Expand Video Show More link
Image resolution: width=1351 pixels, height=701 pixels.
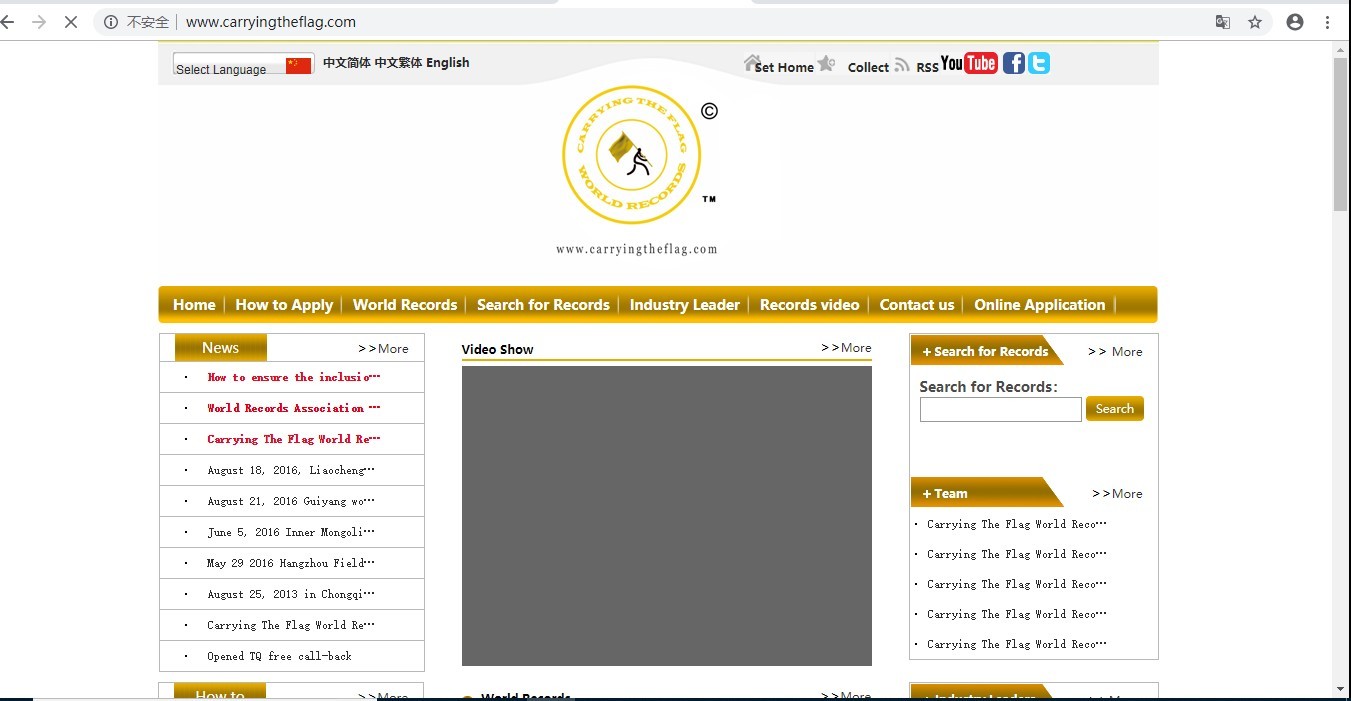coord(846,348)
